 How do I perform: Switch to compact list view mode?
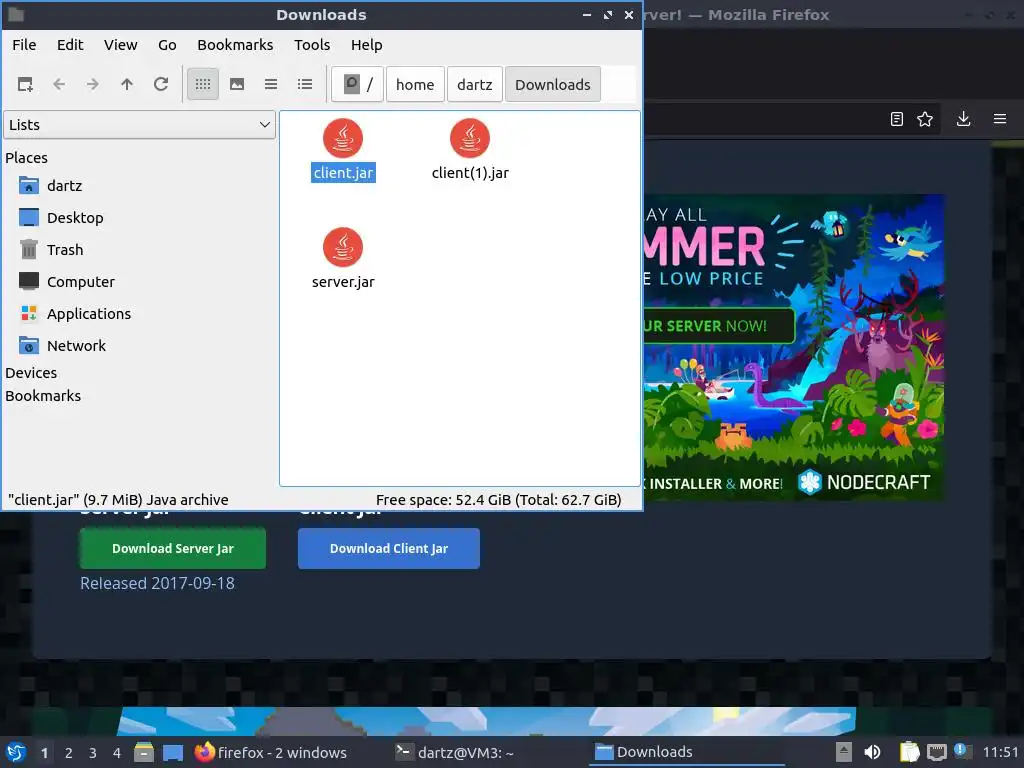click(x=271, y=84)
